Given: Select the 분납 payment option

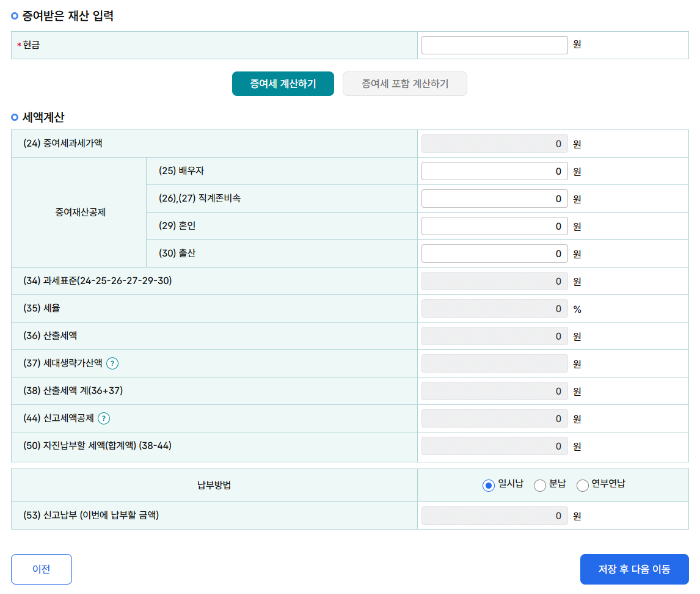Looking at the screenshot, I should click(x=540, y=485).
